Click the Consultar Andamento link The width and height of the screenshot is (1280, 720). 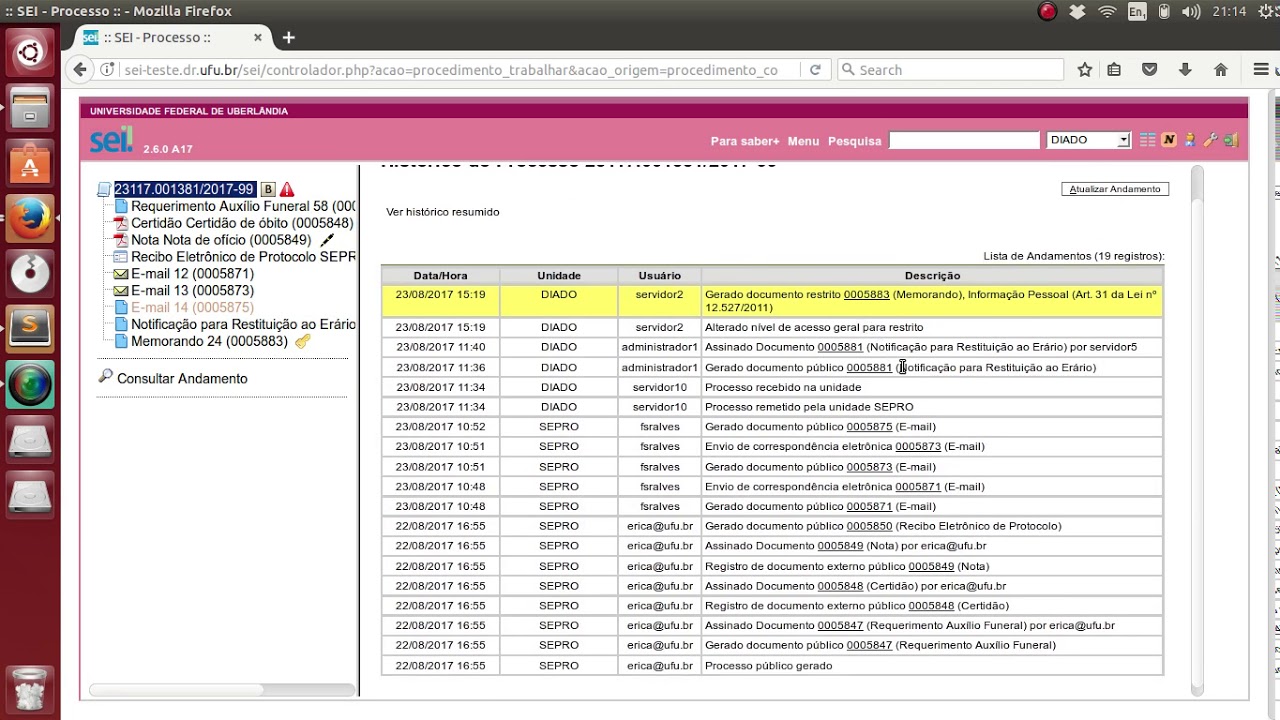pyautogui.click(x=182, y=378)
